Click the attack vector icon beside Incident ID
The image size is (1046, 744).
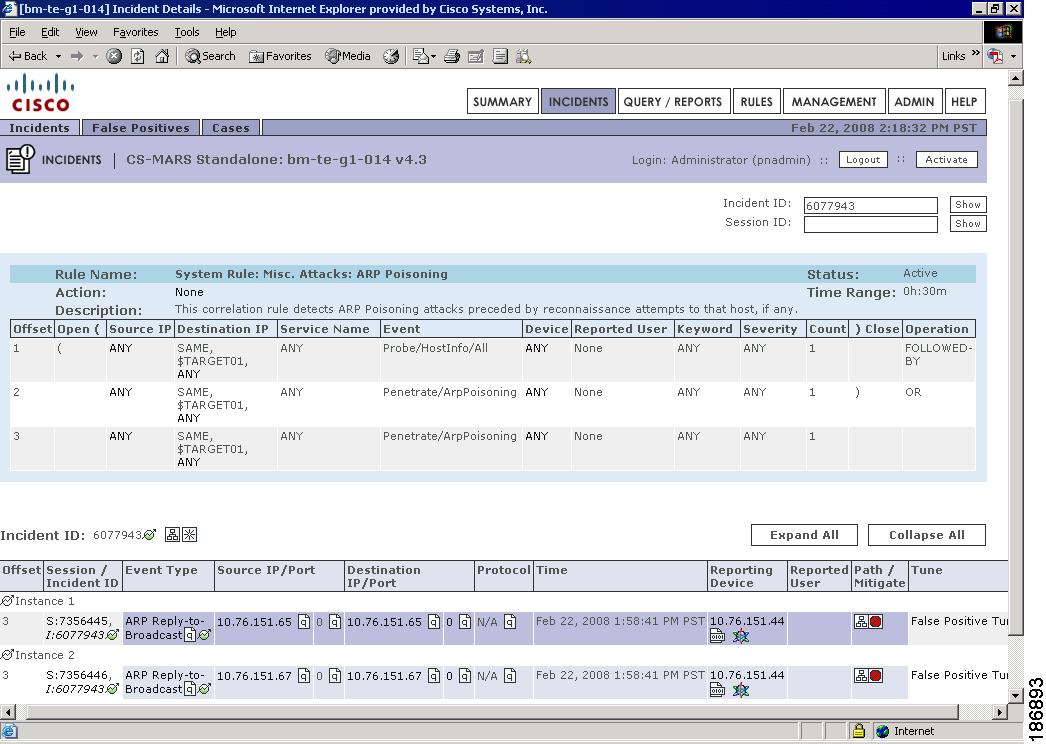click(x=189, y=535)
